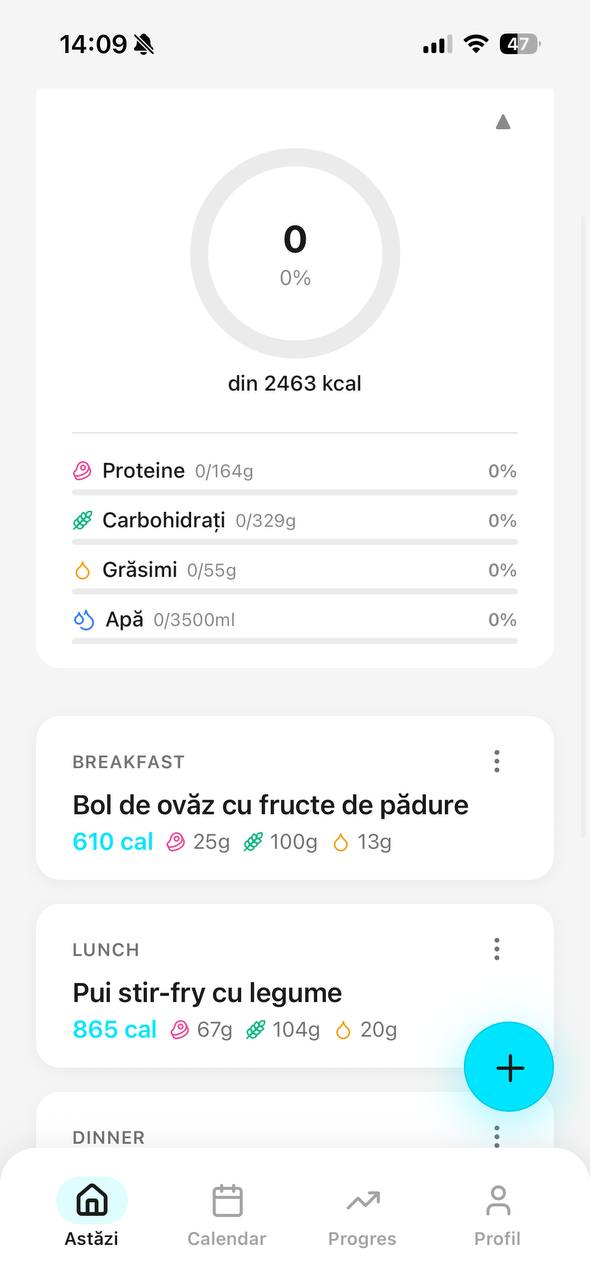Click the pink Proteine meat icon

pos(83,470)
